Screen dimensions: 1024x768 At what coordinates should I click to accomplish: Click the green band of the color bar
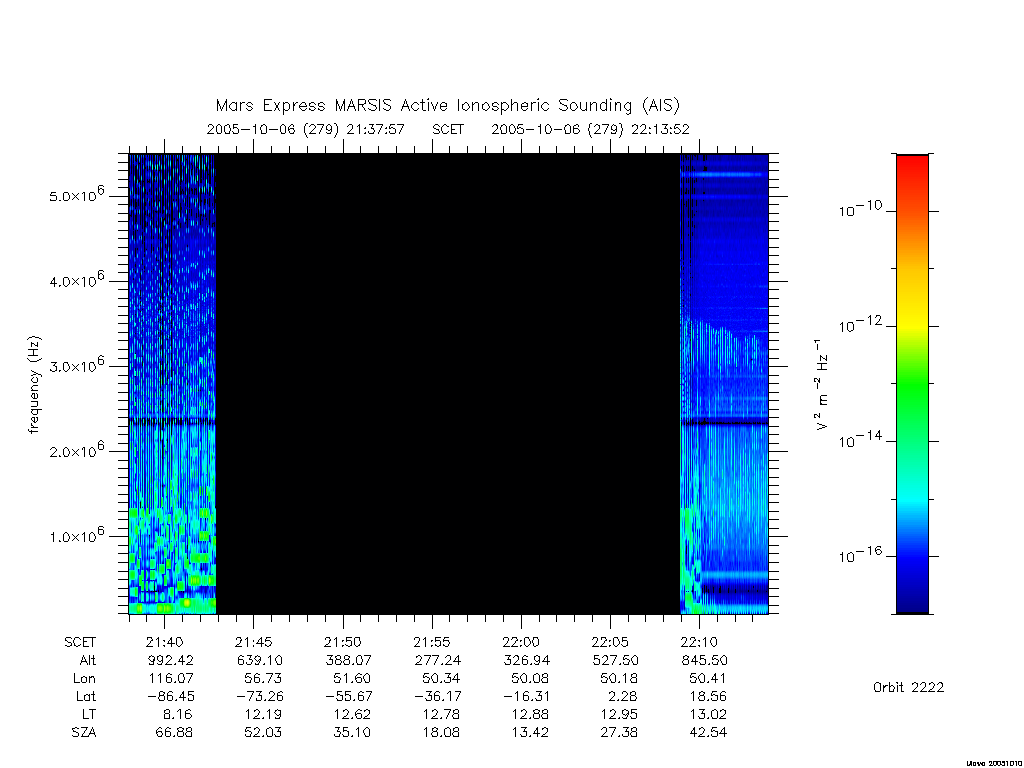click(912, 385)
